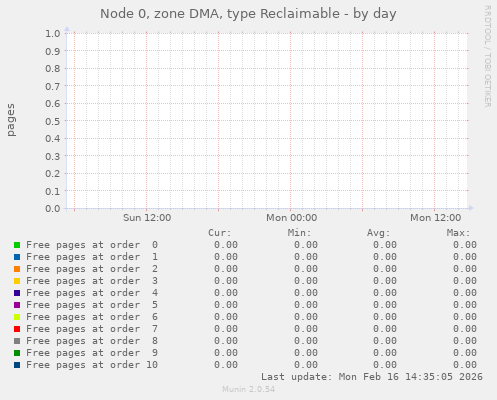Select the 'Free pages at order 10' label
Image resolution: width=497 pixels, height=400 pixels.
coord(92,365)
